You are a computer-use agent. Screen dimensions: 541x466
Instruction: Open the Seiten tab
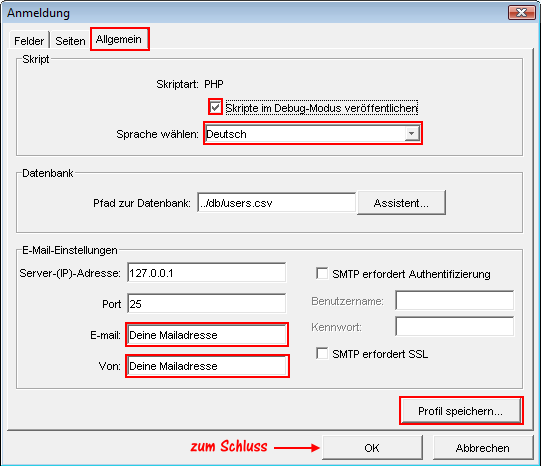tap(70, 41)
